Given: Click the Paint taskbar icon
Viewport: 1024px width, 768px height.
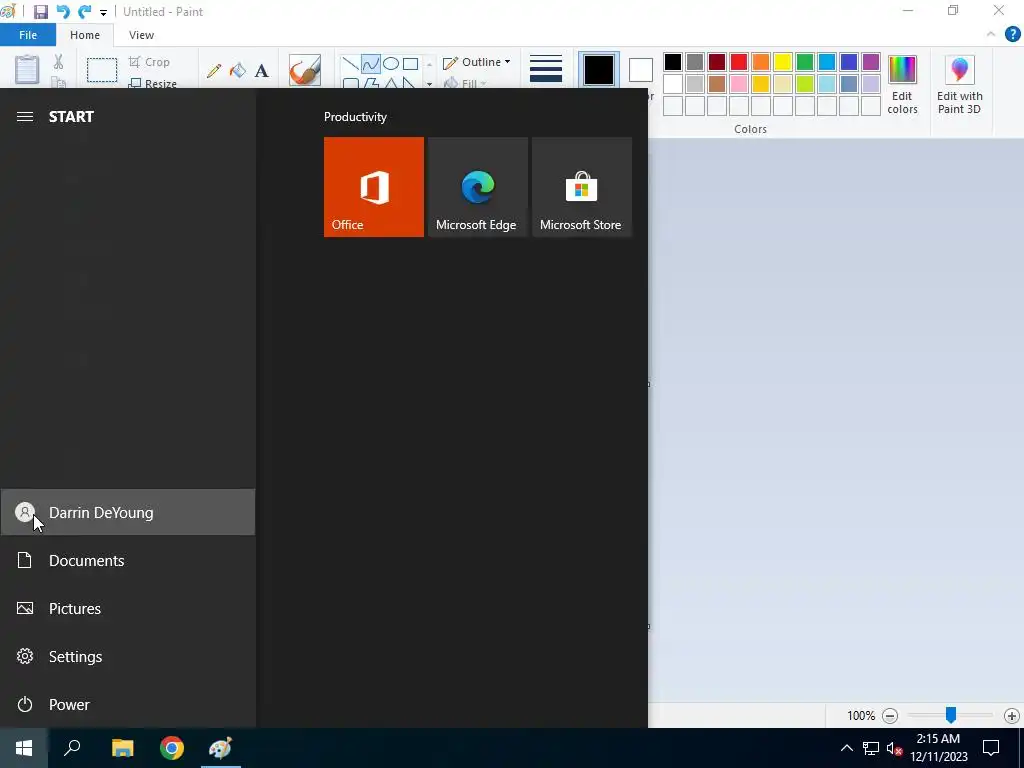Looking at the screenshot, I should pyautogui.click(x=221, y=748).
